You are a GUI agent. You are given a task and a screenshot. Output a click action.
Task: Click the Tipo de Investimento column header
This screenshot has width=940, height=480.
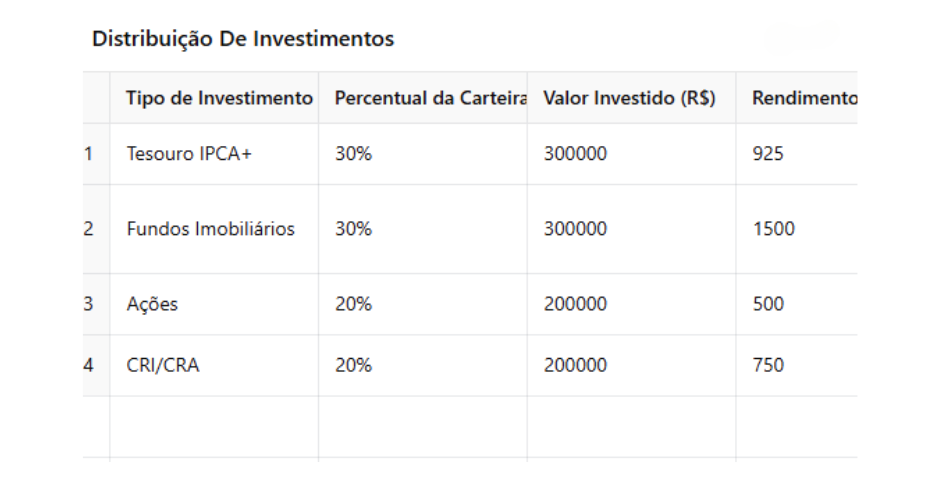[x=219, y=99]
